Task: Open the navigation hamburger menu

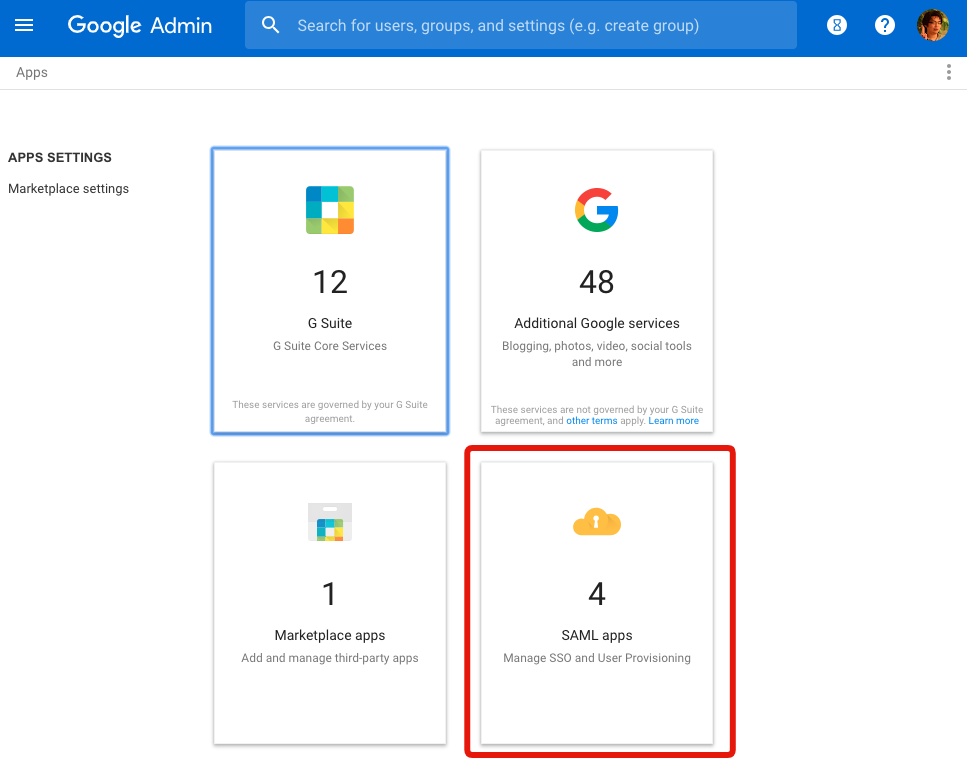Action: coord(24,25)
